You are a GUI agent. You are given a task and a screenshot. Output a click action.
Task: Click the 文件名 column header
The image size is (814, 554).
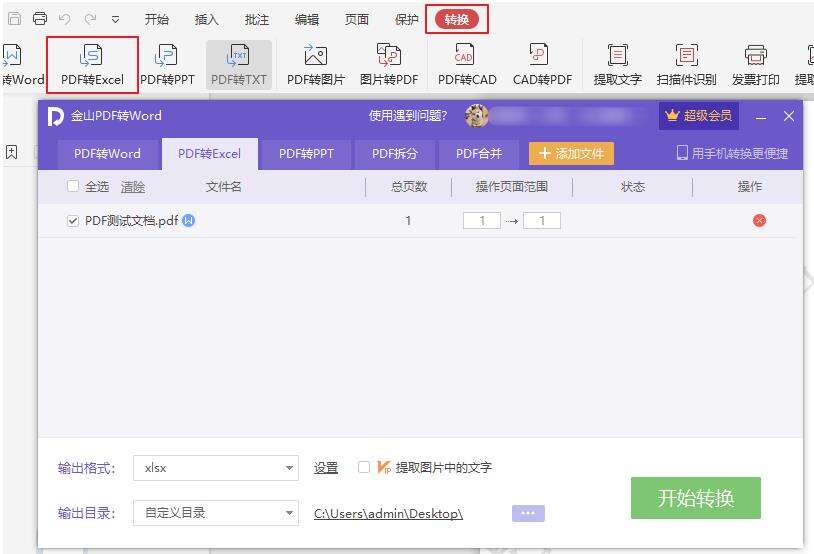[x=224, y=186]
